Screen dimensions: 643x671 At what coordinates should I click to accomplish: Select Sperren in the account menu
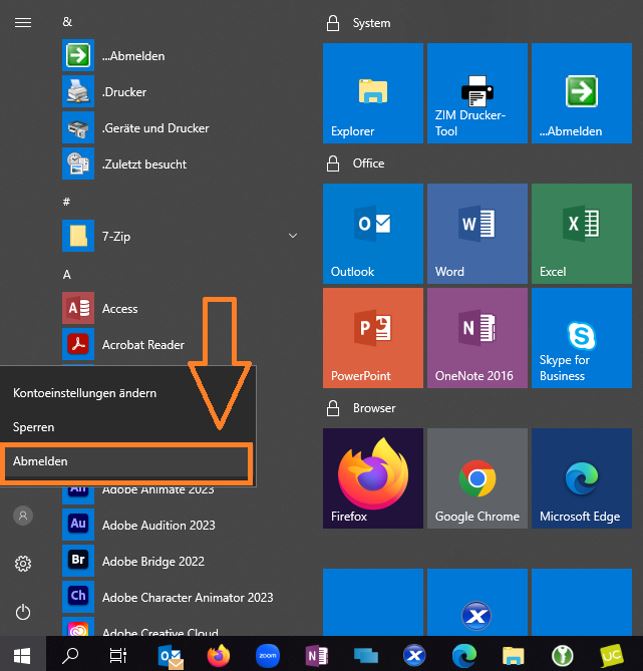coord(33,427)
